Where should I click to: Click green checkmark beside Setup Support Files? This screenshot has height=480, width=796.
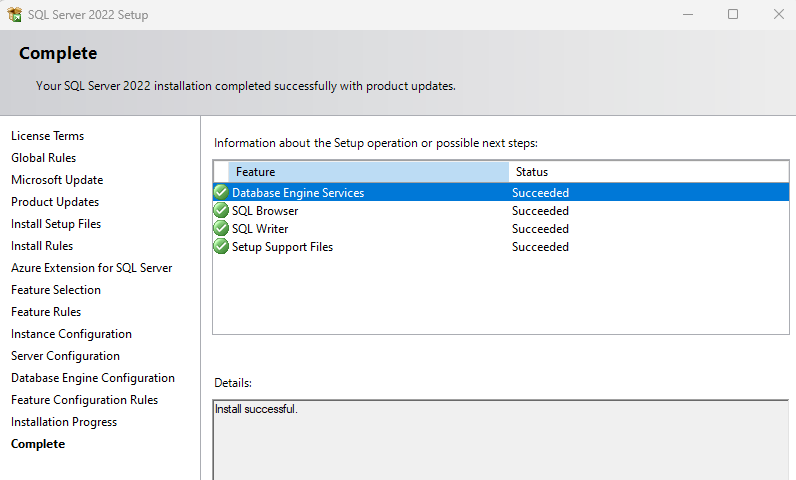(221, 247)
